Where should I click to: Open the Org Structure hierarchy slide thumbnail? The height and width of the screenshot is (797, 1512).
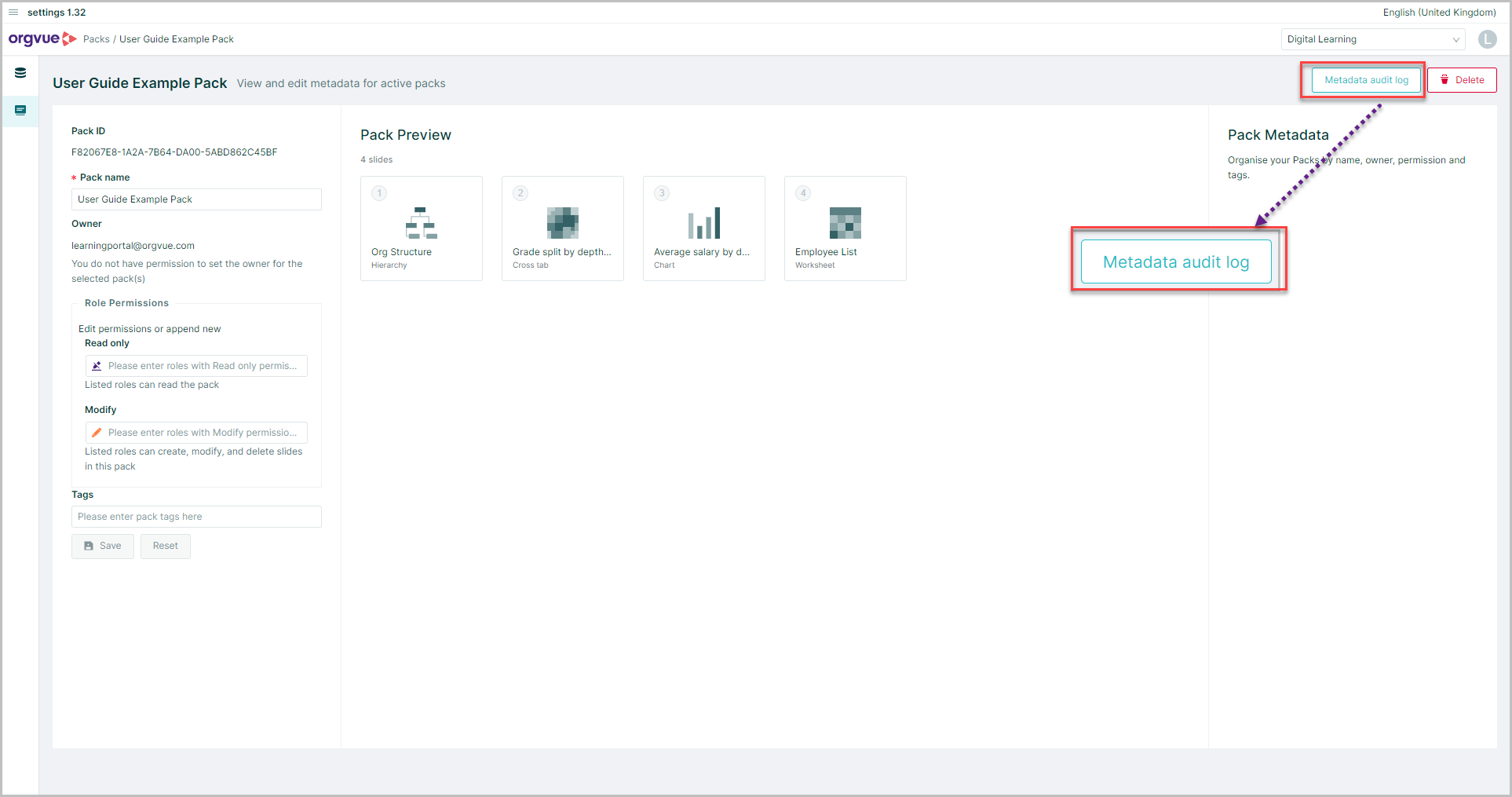click(422, 228)
